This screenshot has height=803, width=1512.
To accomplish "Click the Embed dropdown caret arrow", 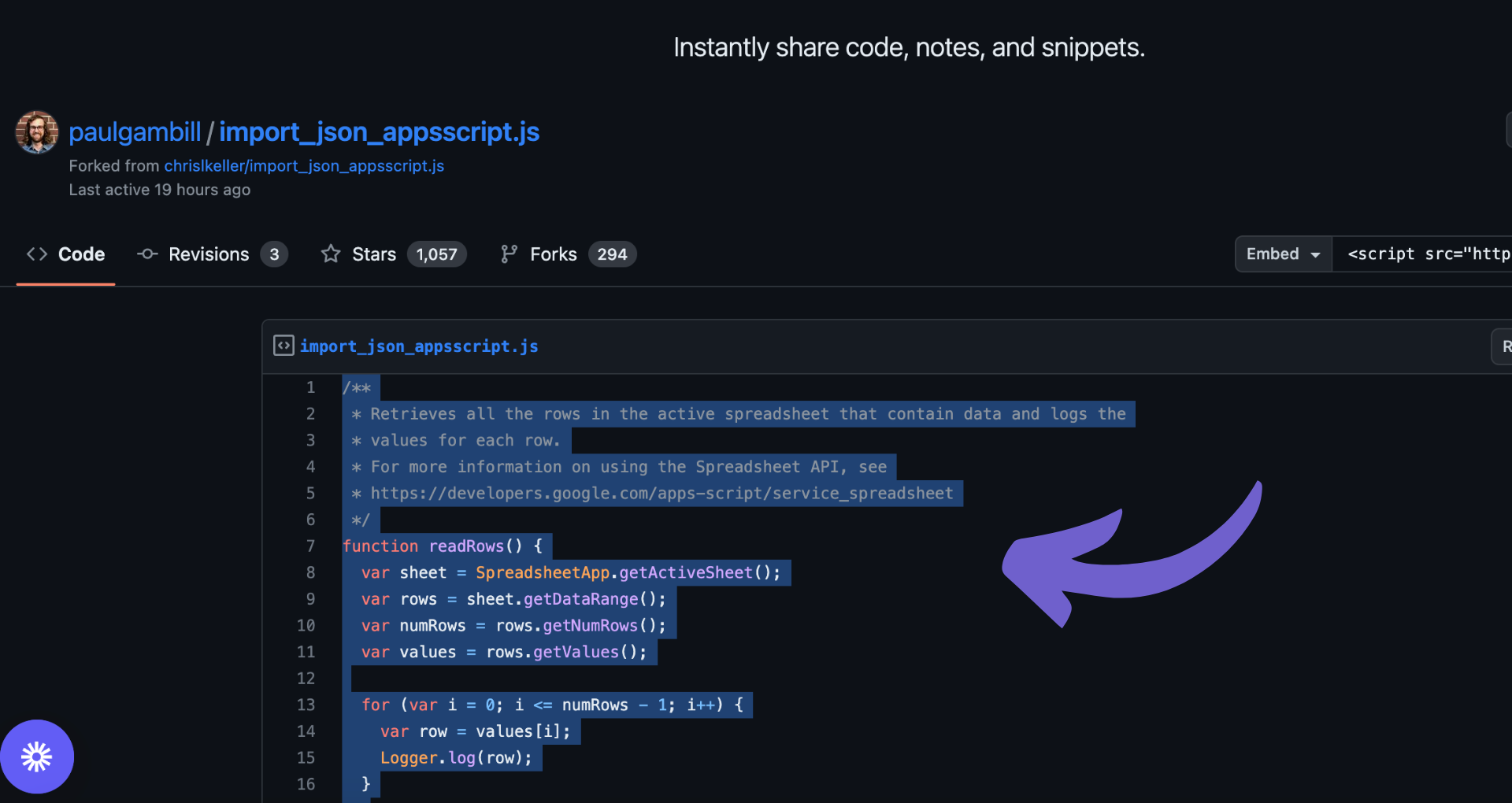I will coord(1314,253).
